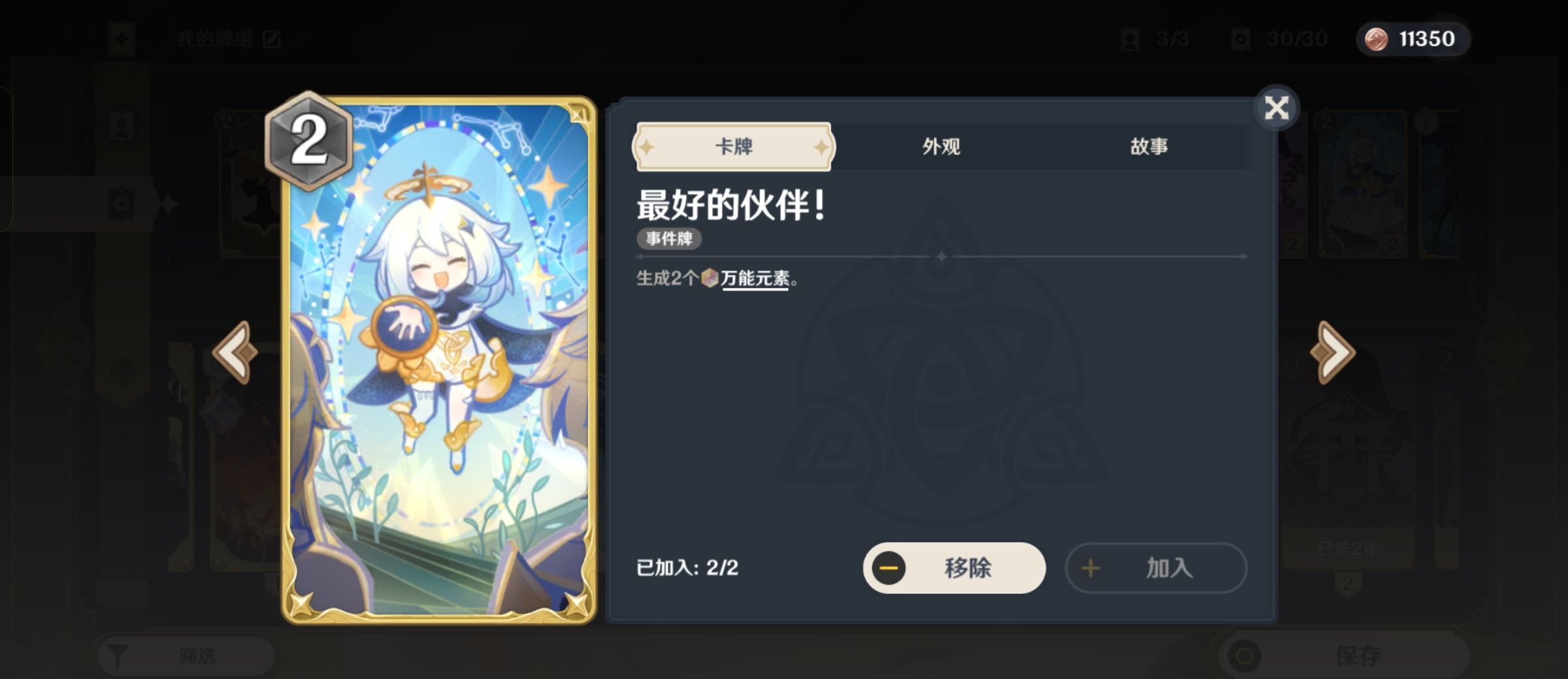Add card with 加入 button
1568x679 pixels.
point(1156,568)
